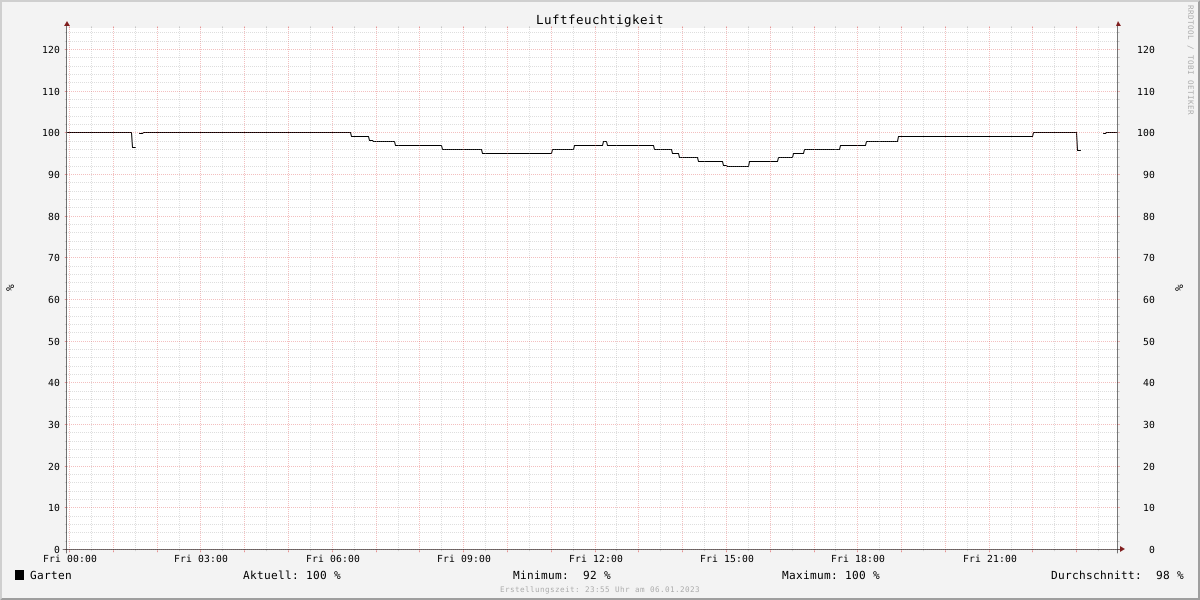The image size is (1200, 600).
Task: Click the "Fri 00:00" time axis label
Action: click(x=70, y=559)
